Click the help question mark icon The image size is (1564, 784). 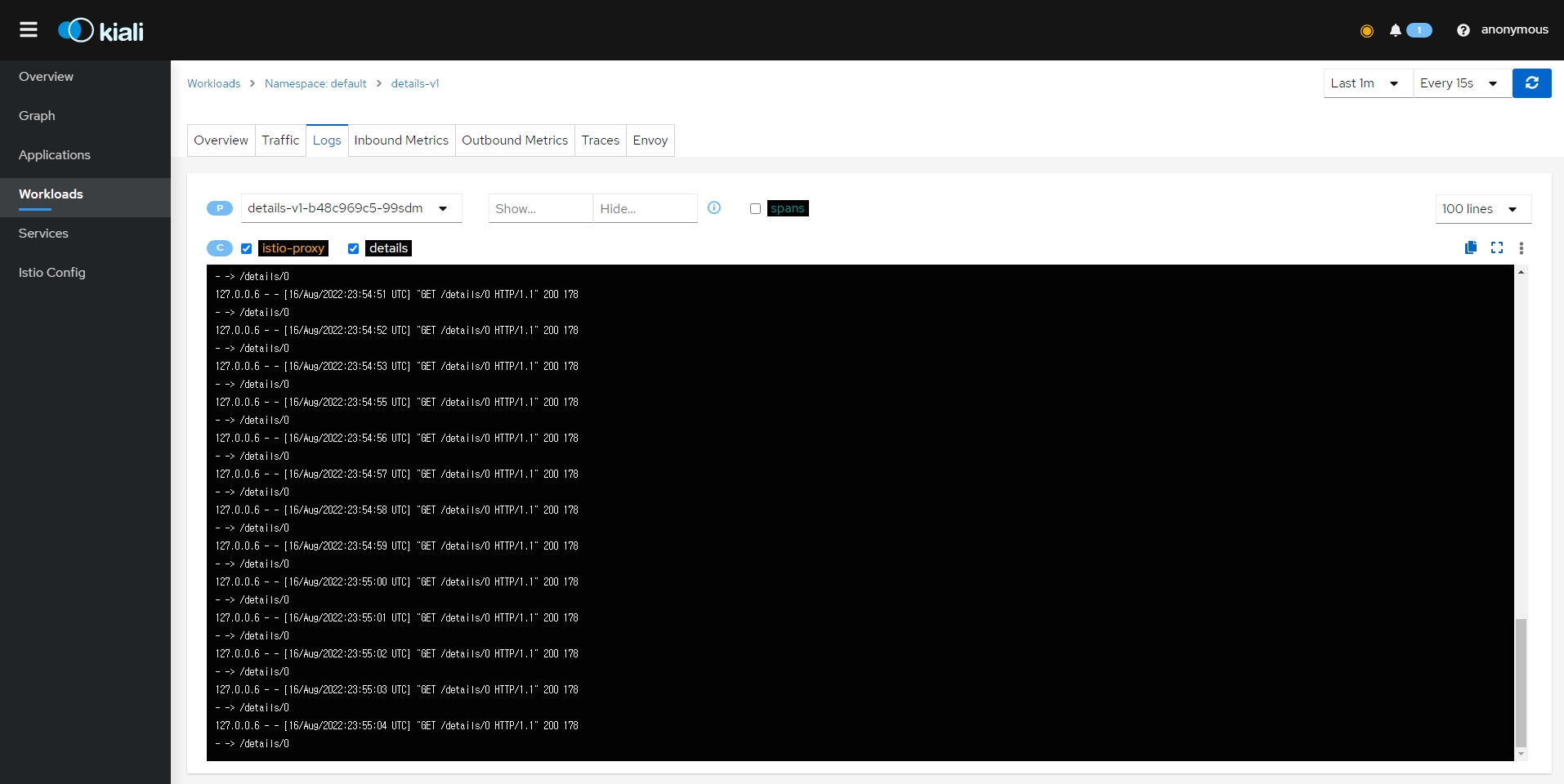click(x=1463, y=30)
